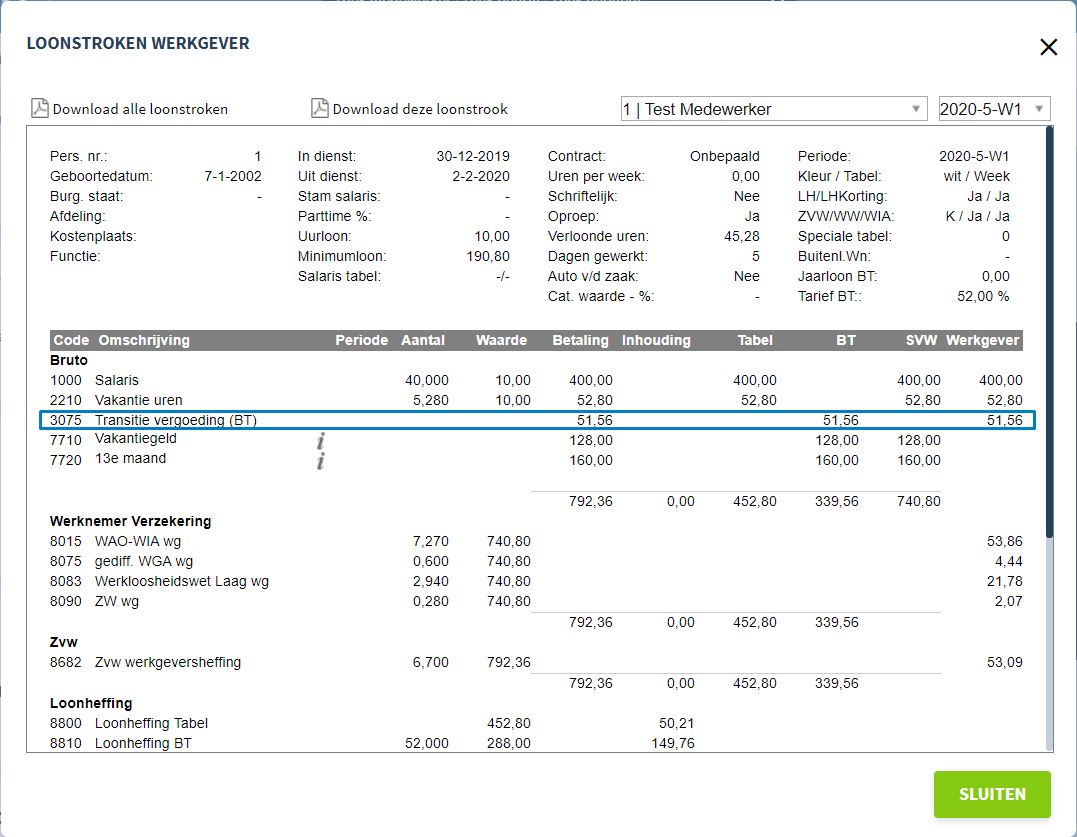The image size is (1077, 837).
Task: Close the Loonstroken Werkgever dialog via X
Action: click(1048, 47)
